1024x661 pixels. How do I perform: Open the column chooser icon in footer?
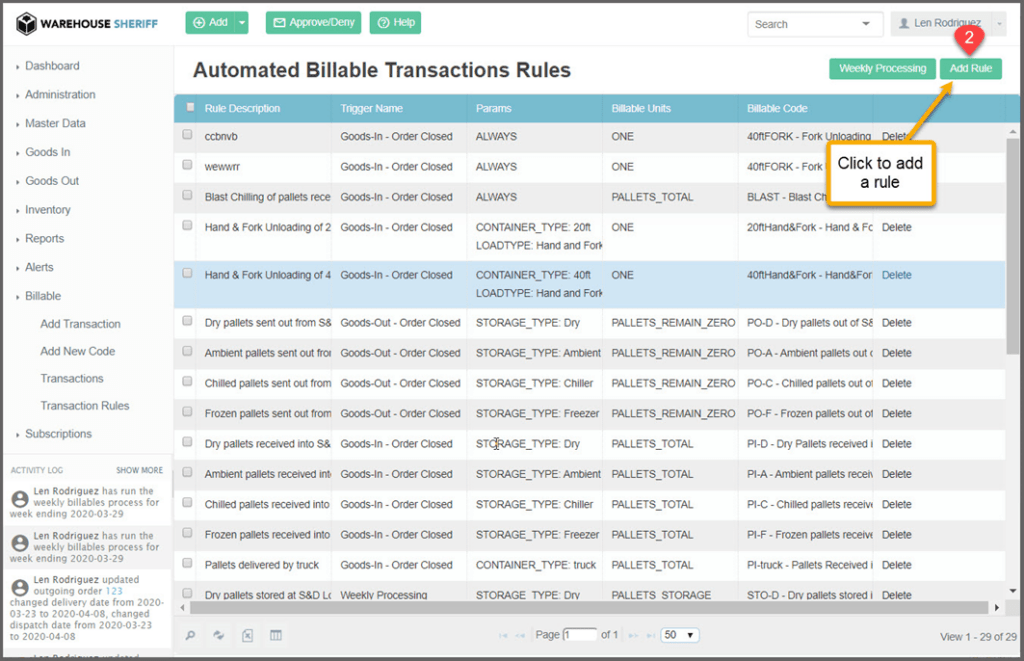pyautogui.click(x=276, y=635)
